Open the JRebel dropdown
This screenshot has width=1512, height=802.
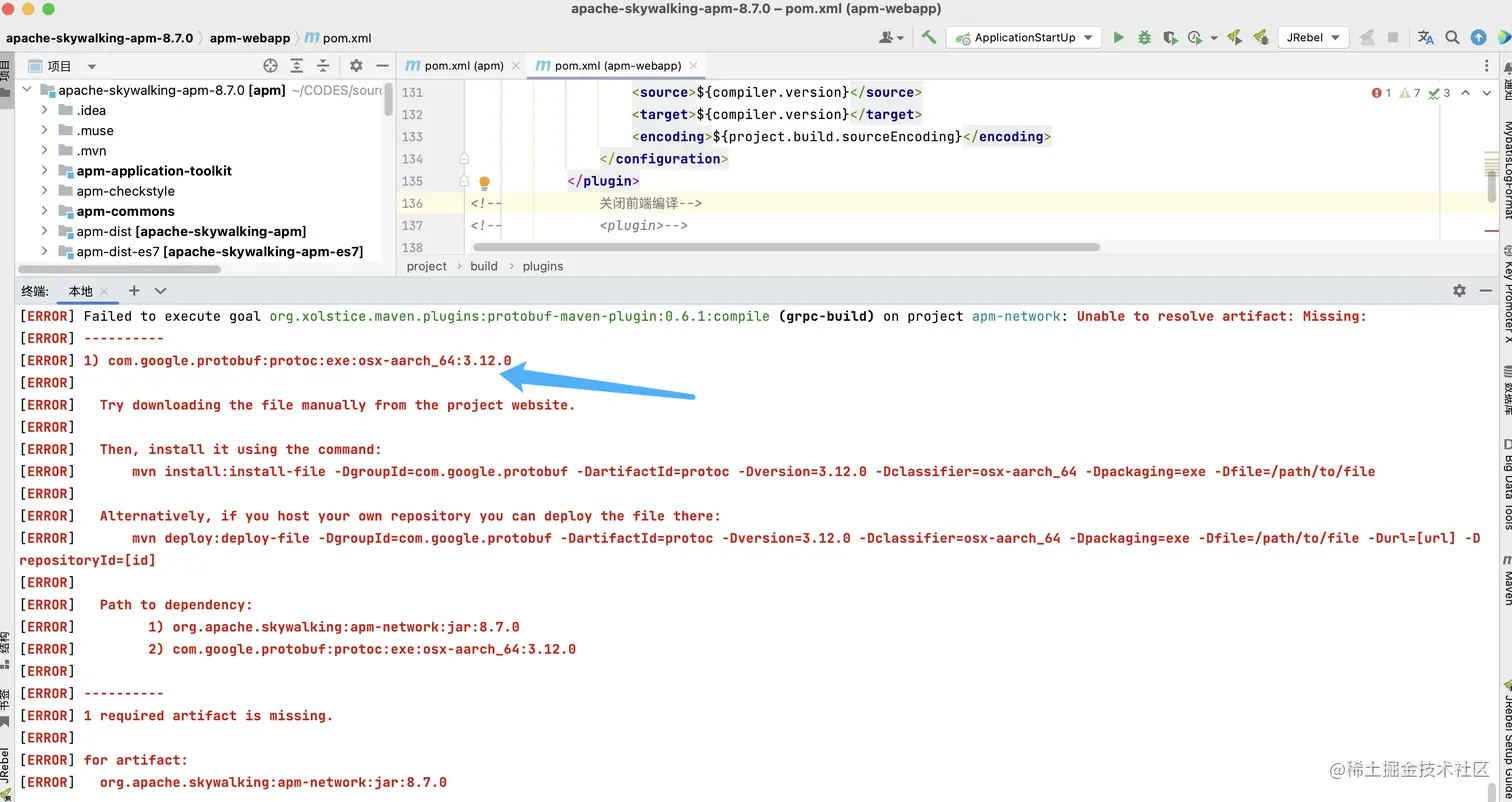coord(1313,38)
